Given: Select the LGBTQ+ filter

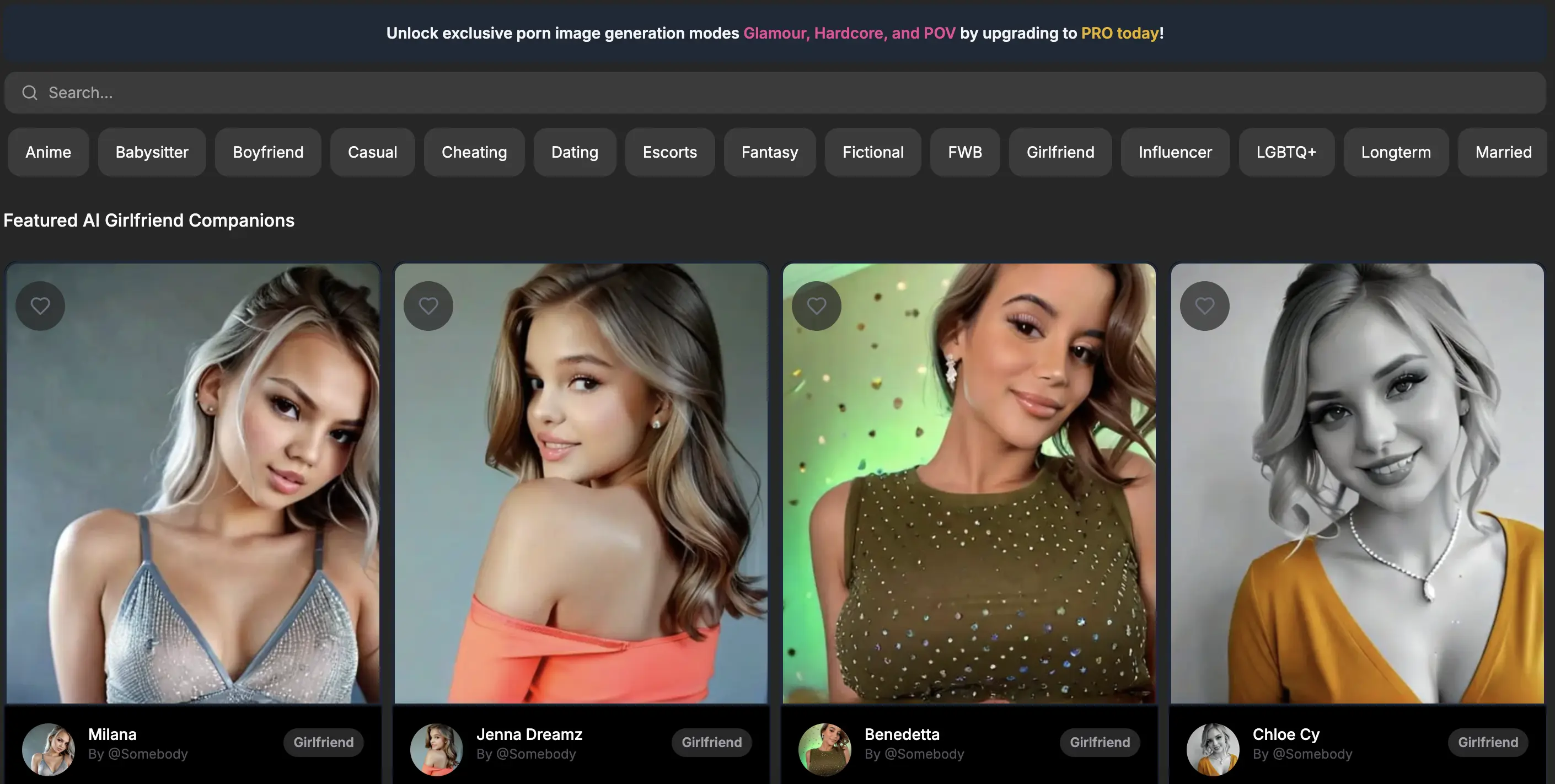Looking at the screenshot, I should point(1285,152).
